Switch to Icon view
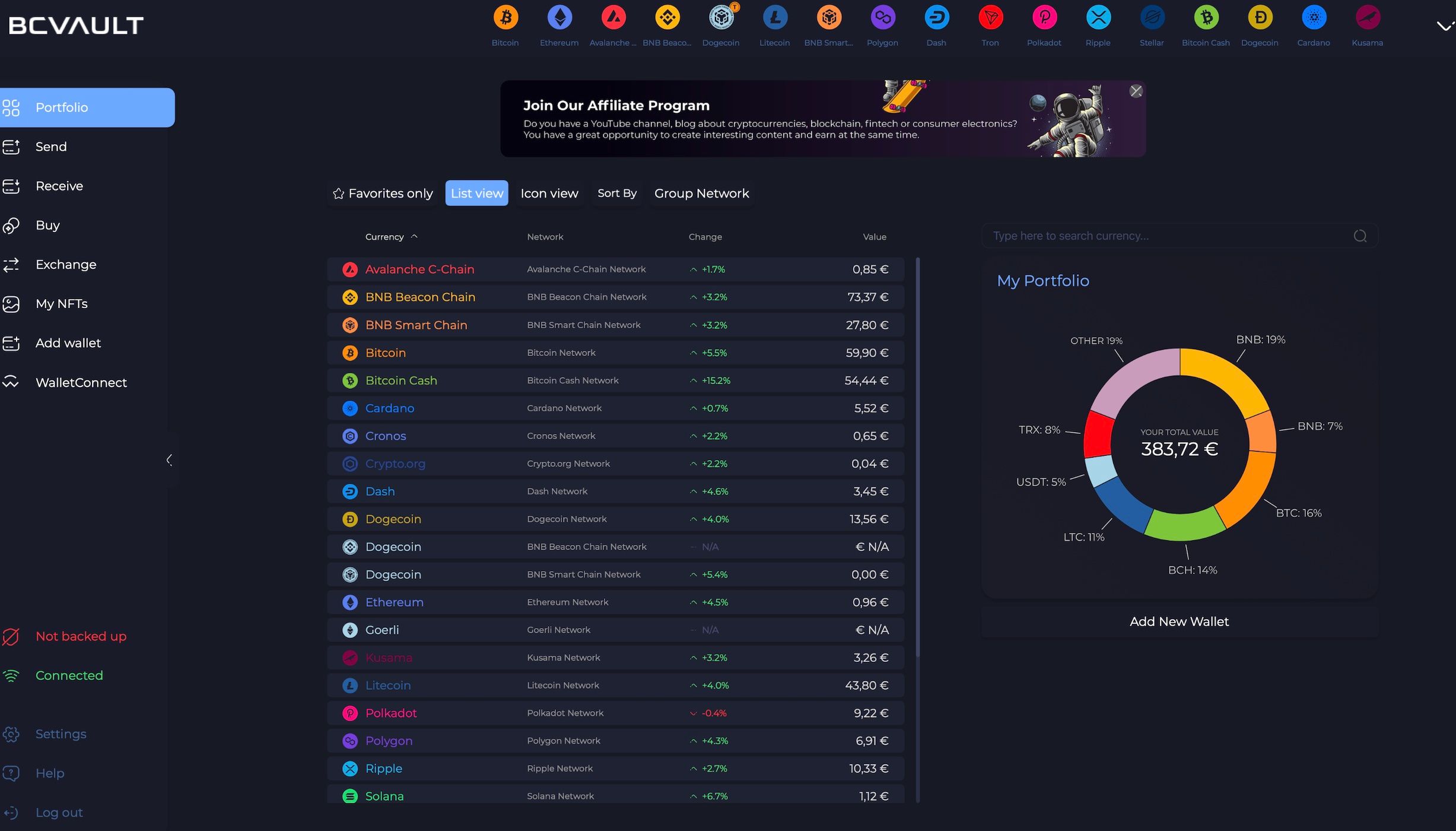 point(549,194)
